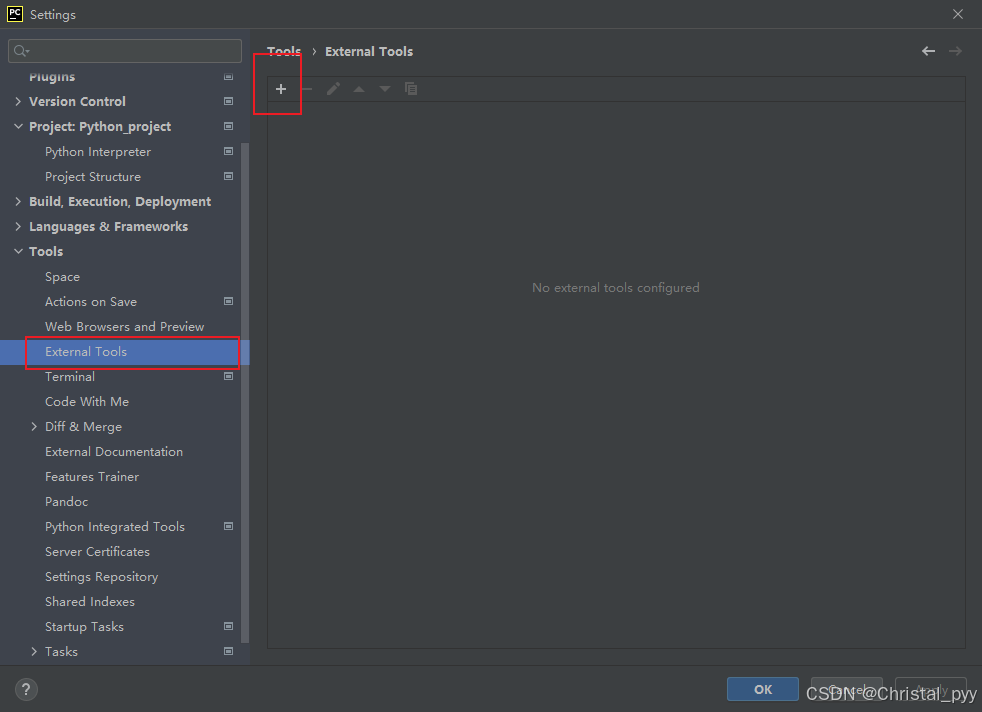
Task: Click the project-level icon beside Version Control
Action: (229, 101)
